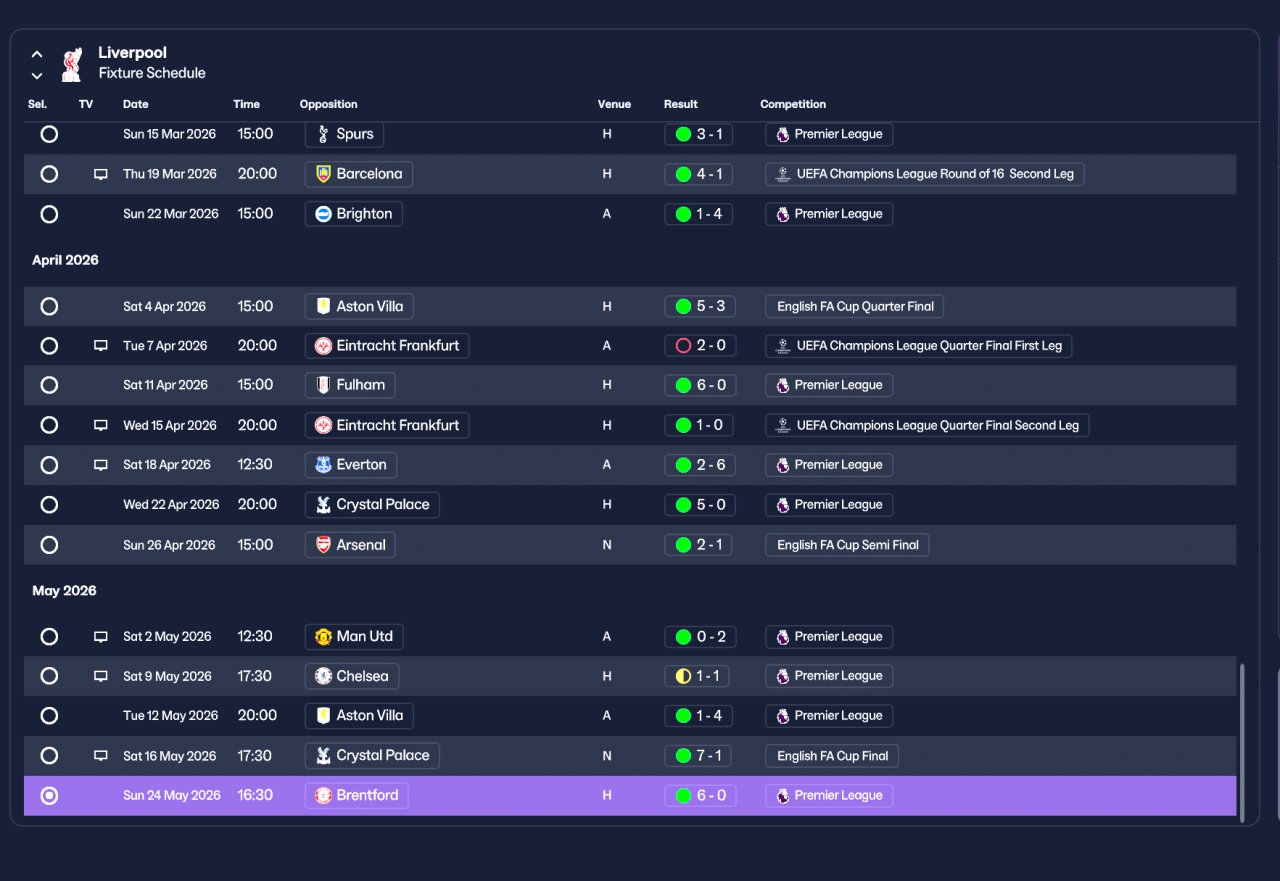Open the Spurs 3 - 1 result
This screenshot has width=1280, height=881.
pos(698,134)
